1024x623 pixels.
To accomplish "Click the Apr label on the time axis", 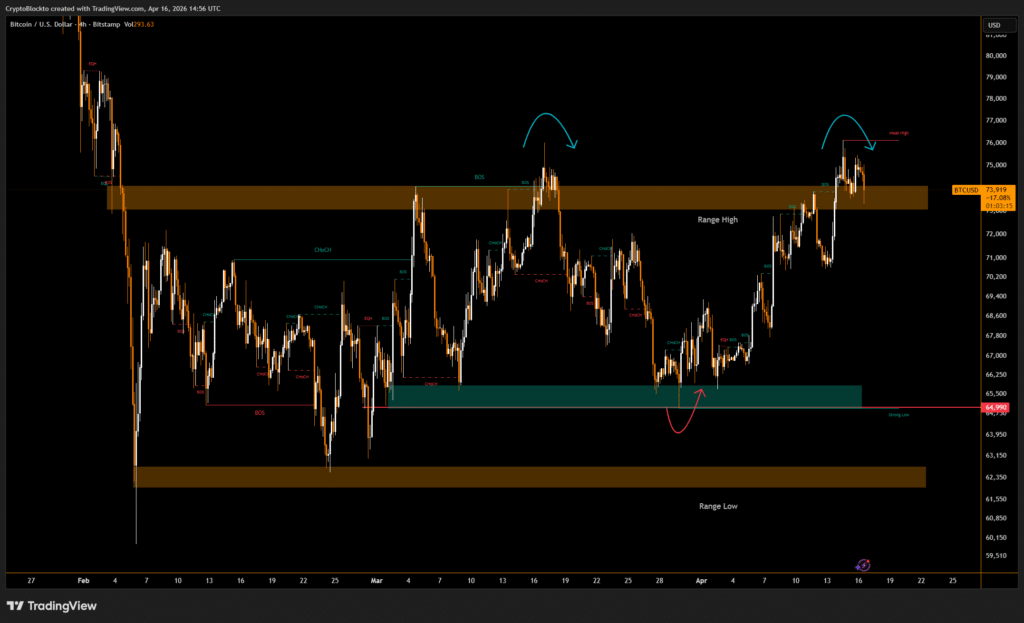I will coord(700,580).
